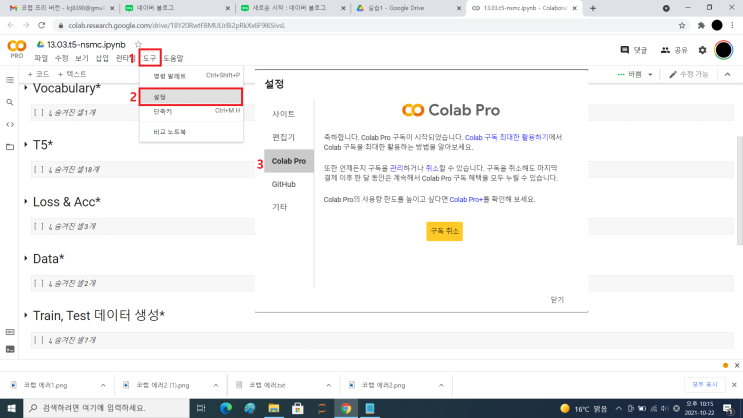Viewport: 743px width, 418px height.
Task: Open options for 코랩 에러.txt download
Action: [x=328, y=385]
